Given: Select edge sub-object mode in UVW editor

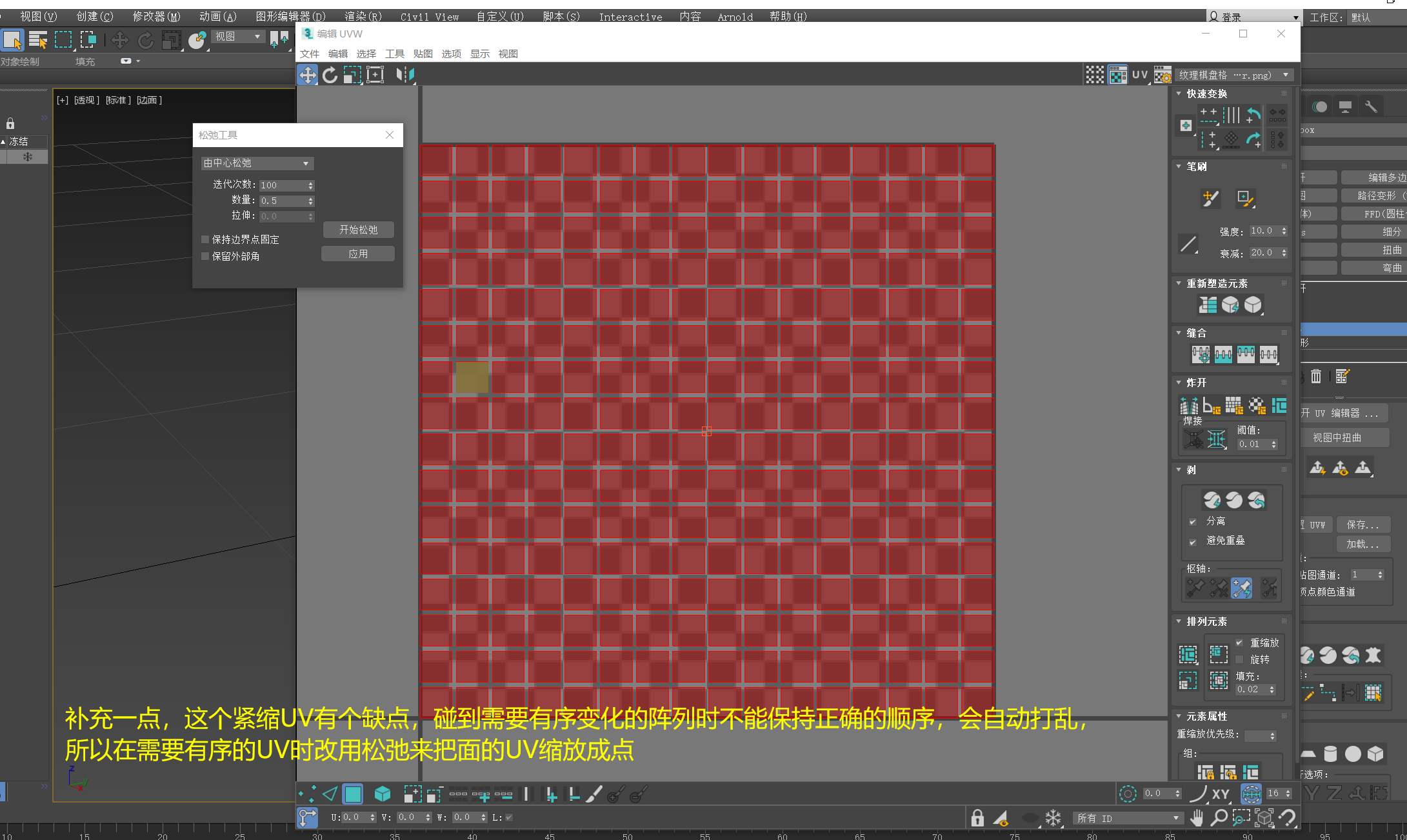Looking at the screenshot, I should (330, 794).
